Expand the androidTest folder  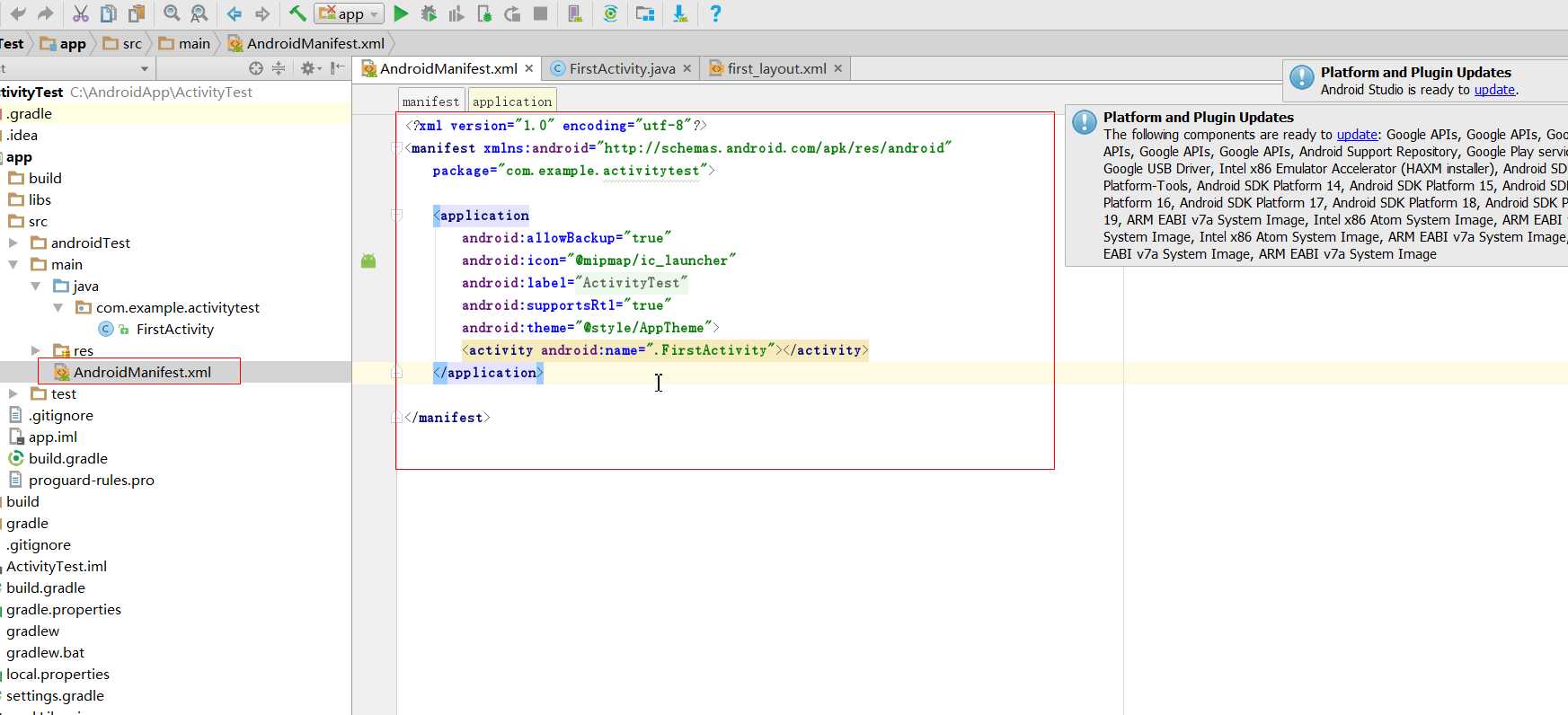click(x=13, y=243)
